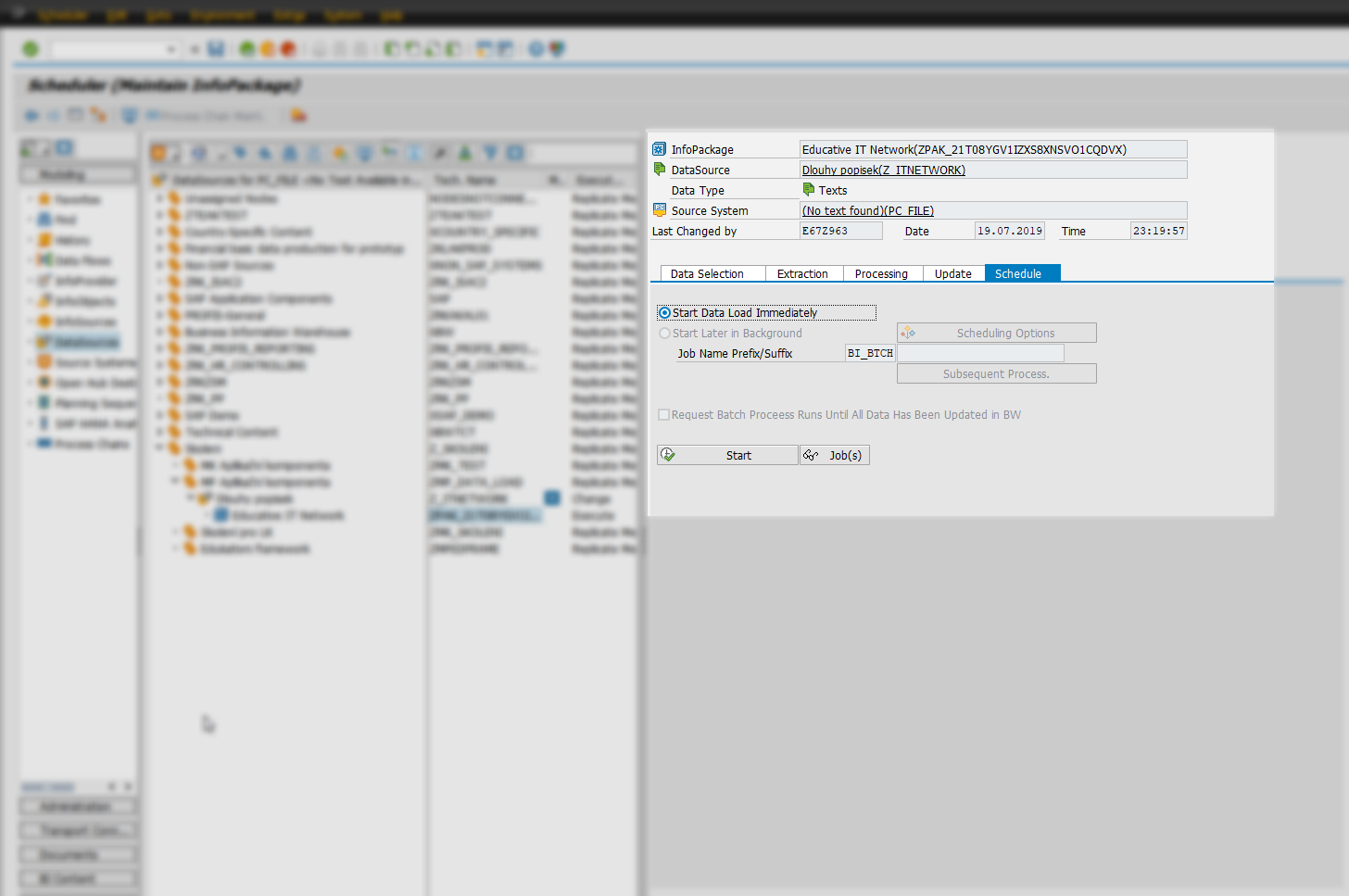Click the Source System icon in the dialog
Image resolution: width=1349 pixels, height=896 pixels.
[x=658, y=210]
